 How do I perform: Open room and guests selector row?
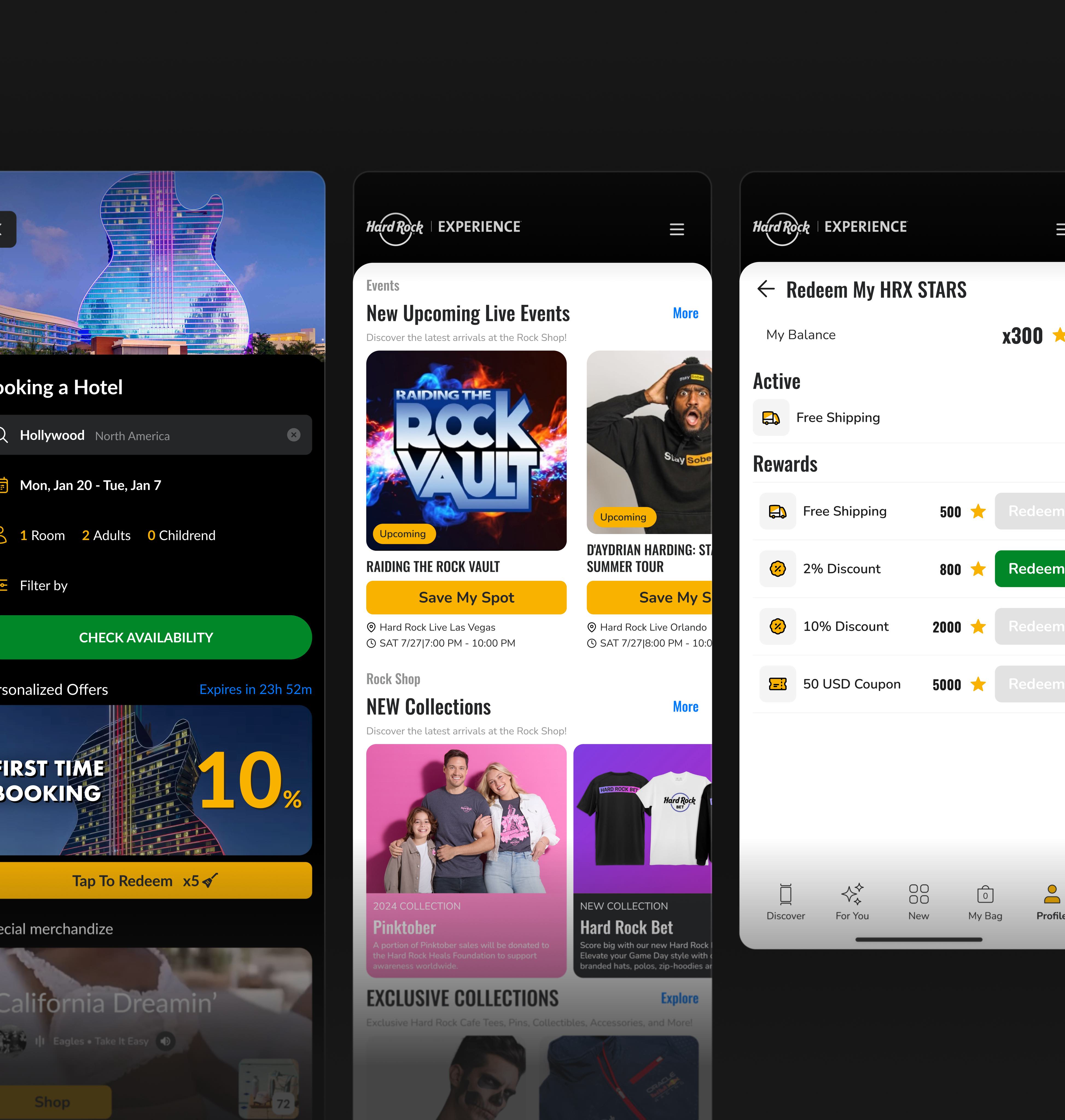coord(117,535)
